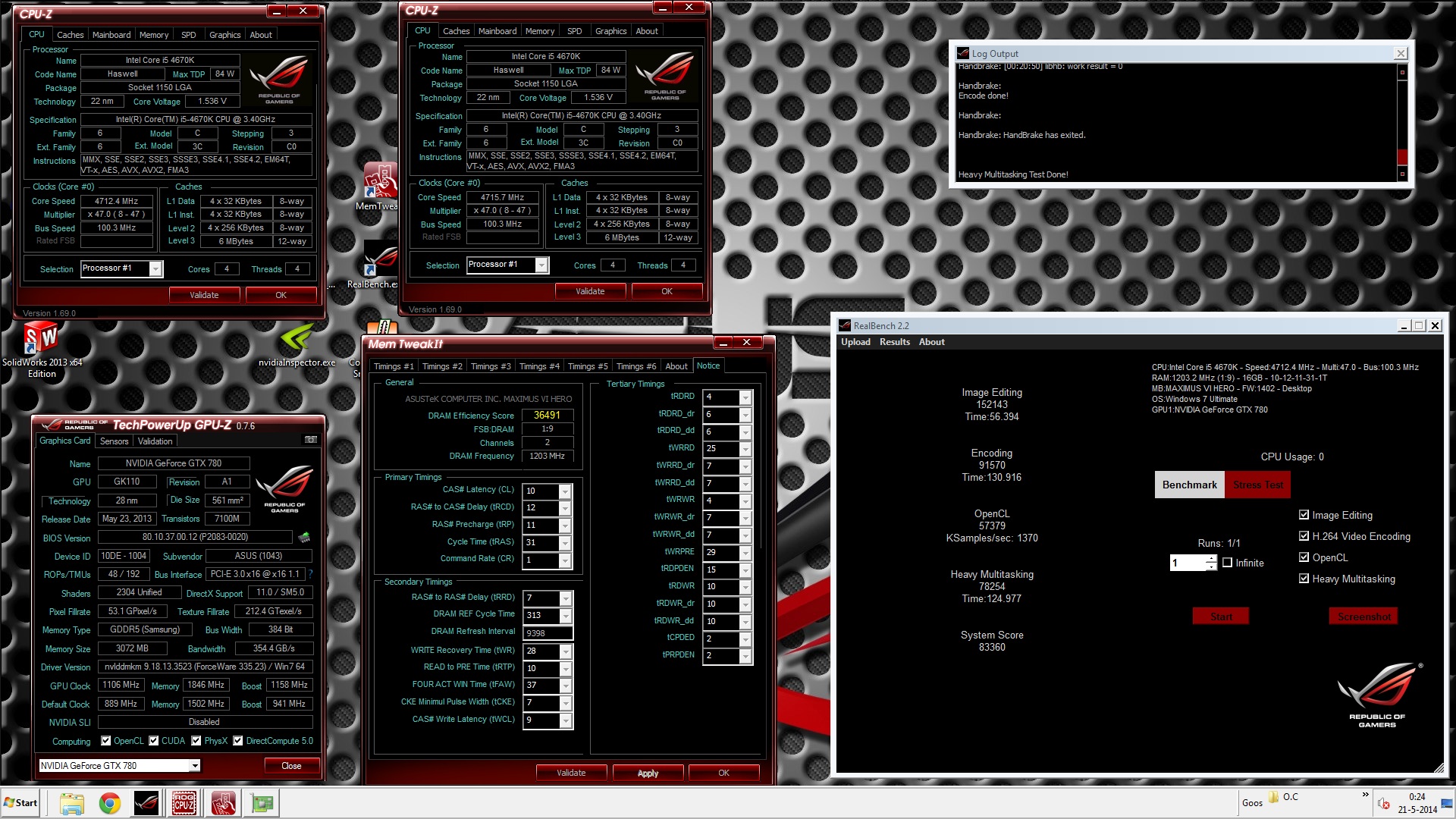Image resolution: width=1456 pixels, height=819 pixels.
Task: Open the Upload menu in RealBench
Action: 855,342
